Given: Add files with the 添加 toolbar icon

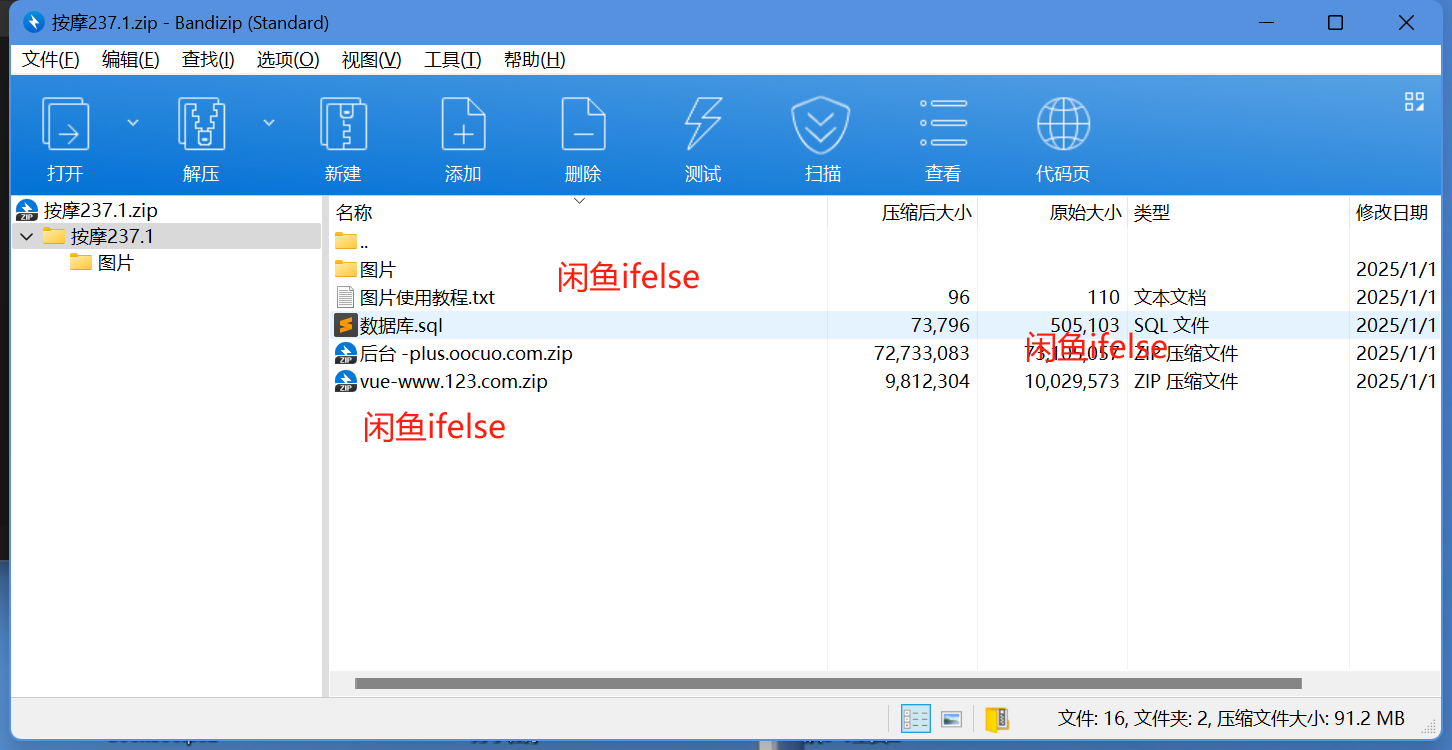Looking at the screenshot, I should [x=463, y=135].
